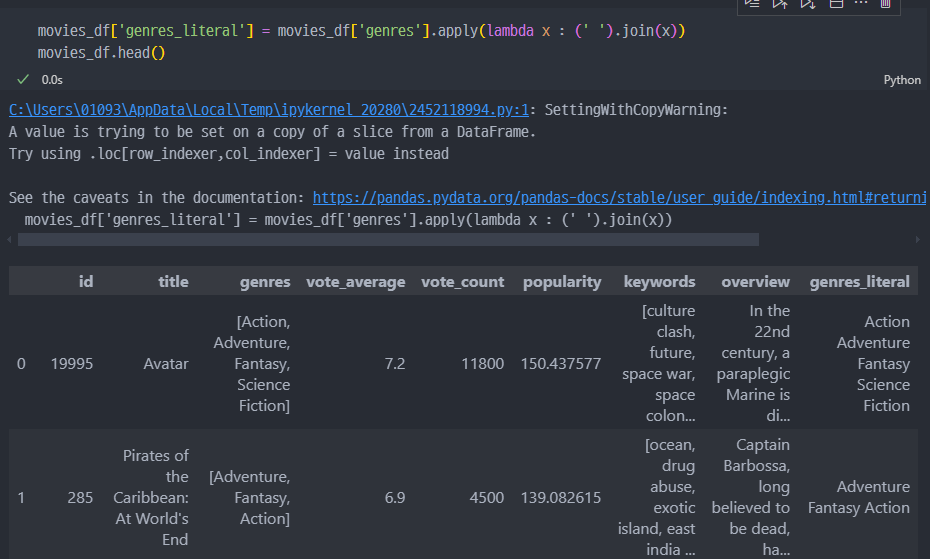930x559 pixels.
Task: Click the 'Captain Barbossa' overview cell
Action: pyautogui.click(x=751, y=498)
